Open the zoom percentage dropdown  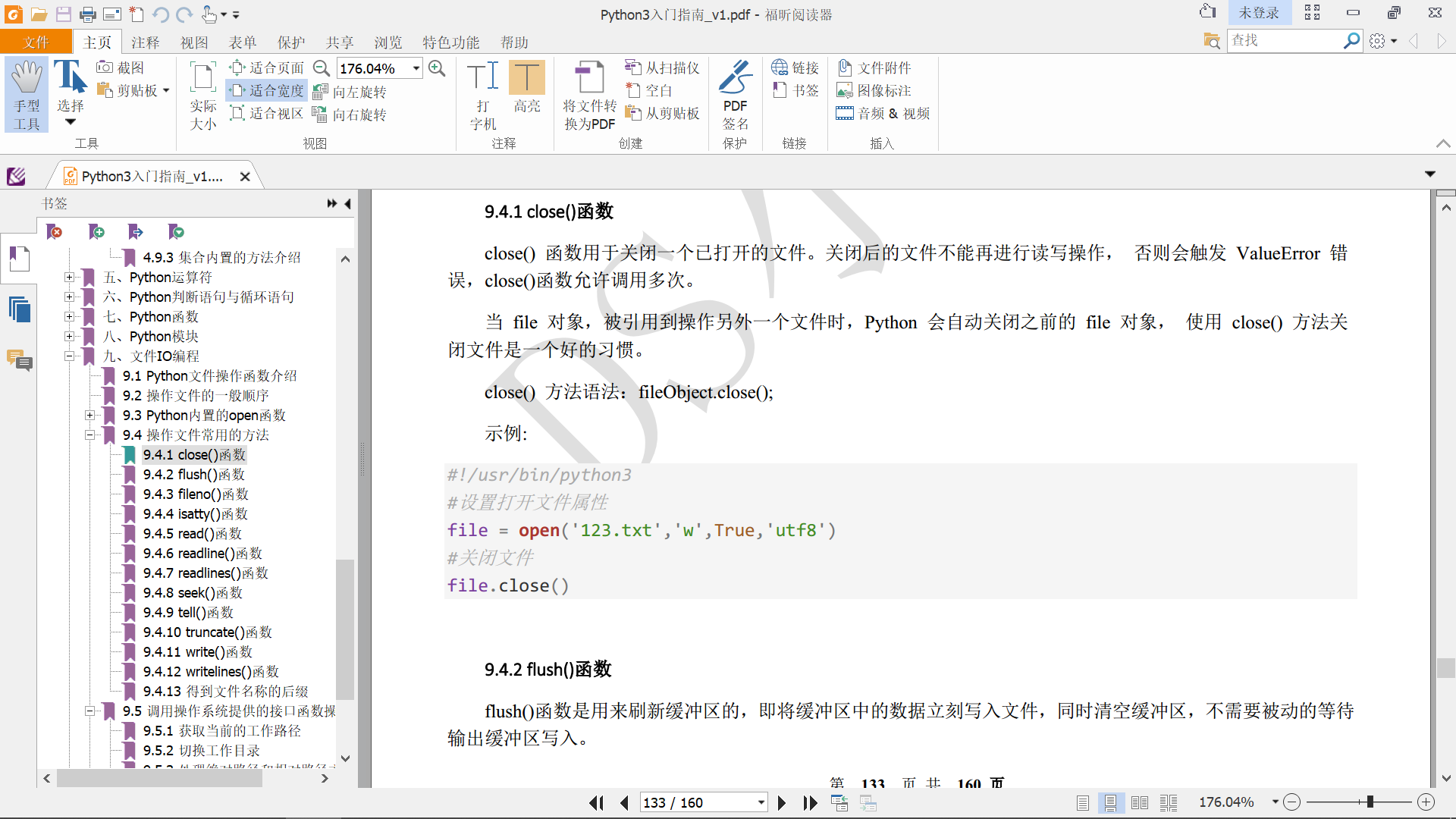(416, 68)
